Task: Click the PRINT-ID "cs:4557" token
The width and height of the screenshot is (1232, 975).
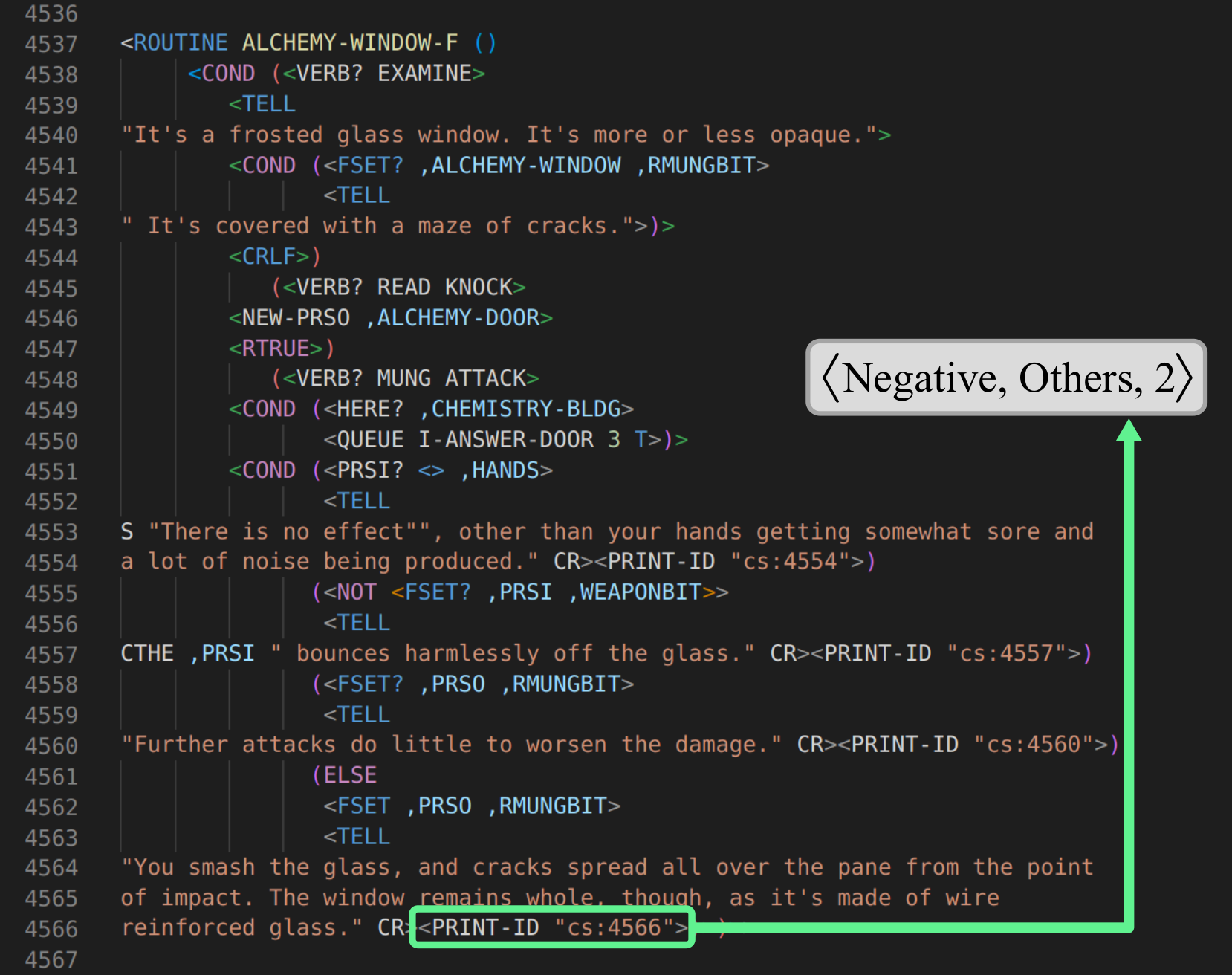Action: (945, 653)
